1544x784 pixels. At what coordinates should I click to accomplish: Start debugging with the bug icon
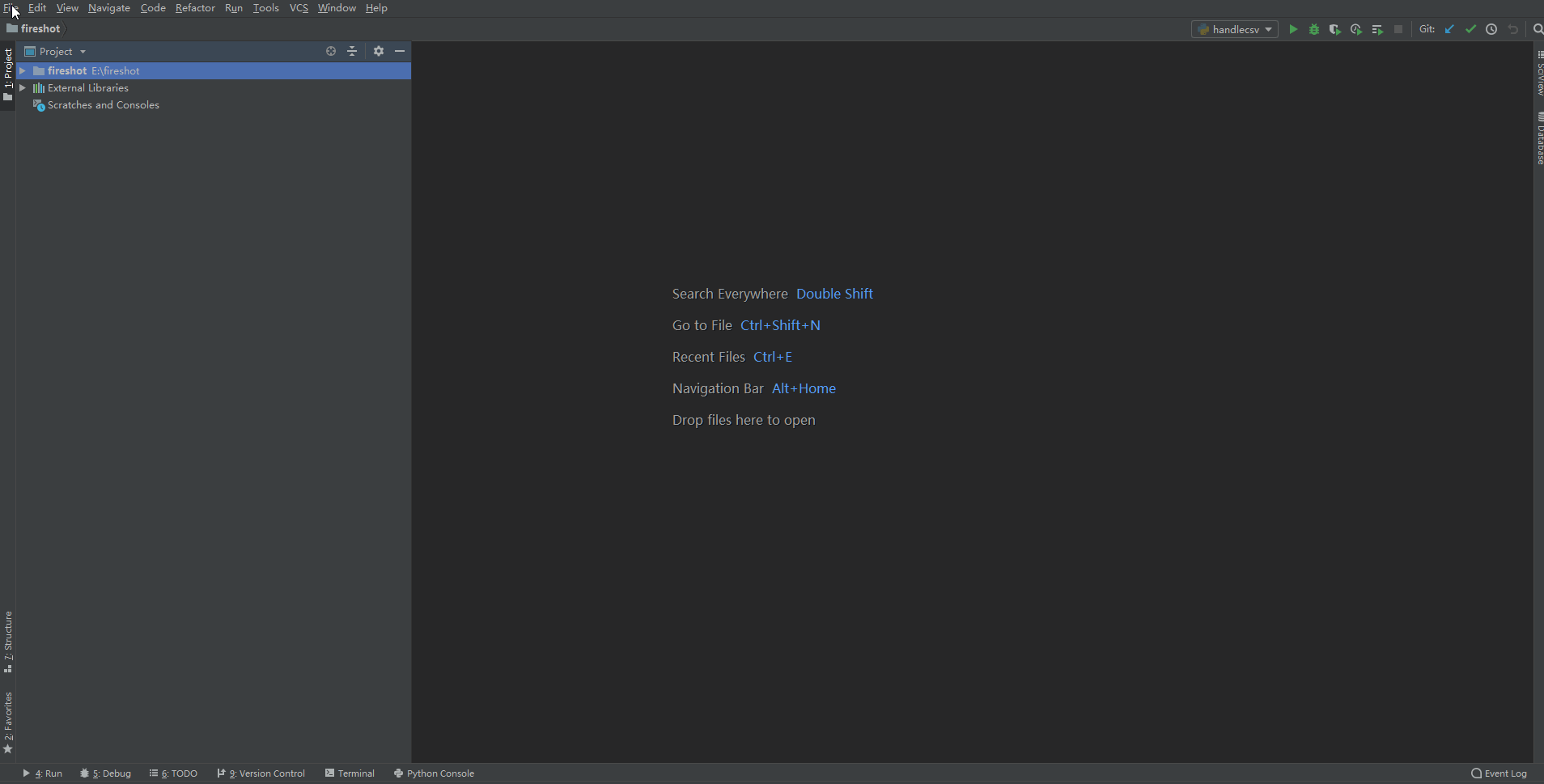[1313, 29]
